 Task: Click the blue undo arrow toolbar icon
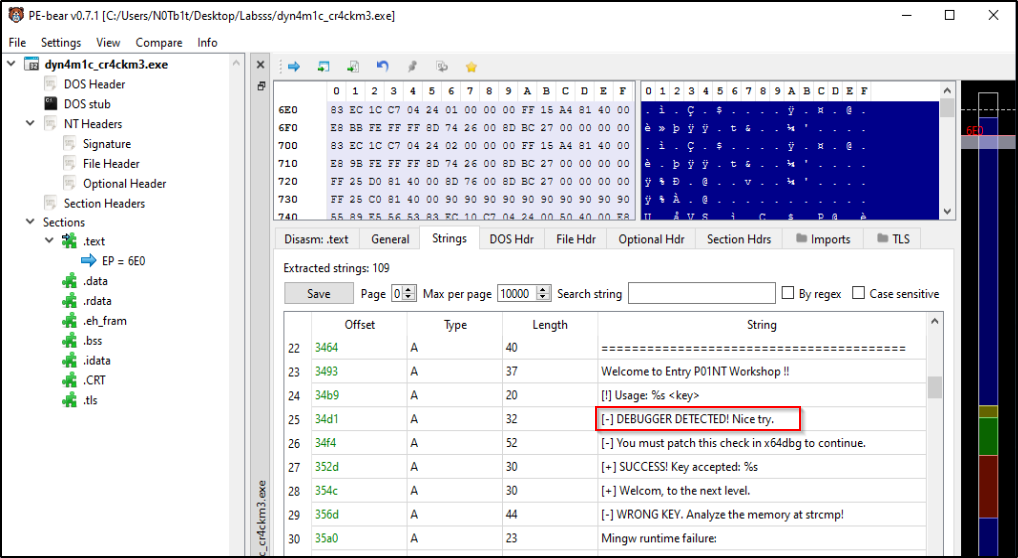coord(382,66)
